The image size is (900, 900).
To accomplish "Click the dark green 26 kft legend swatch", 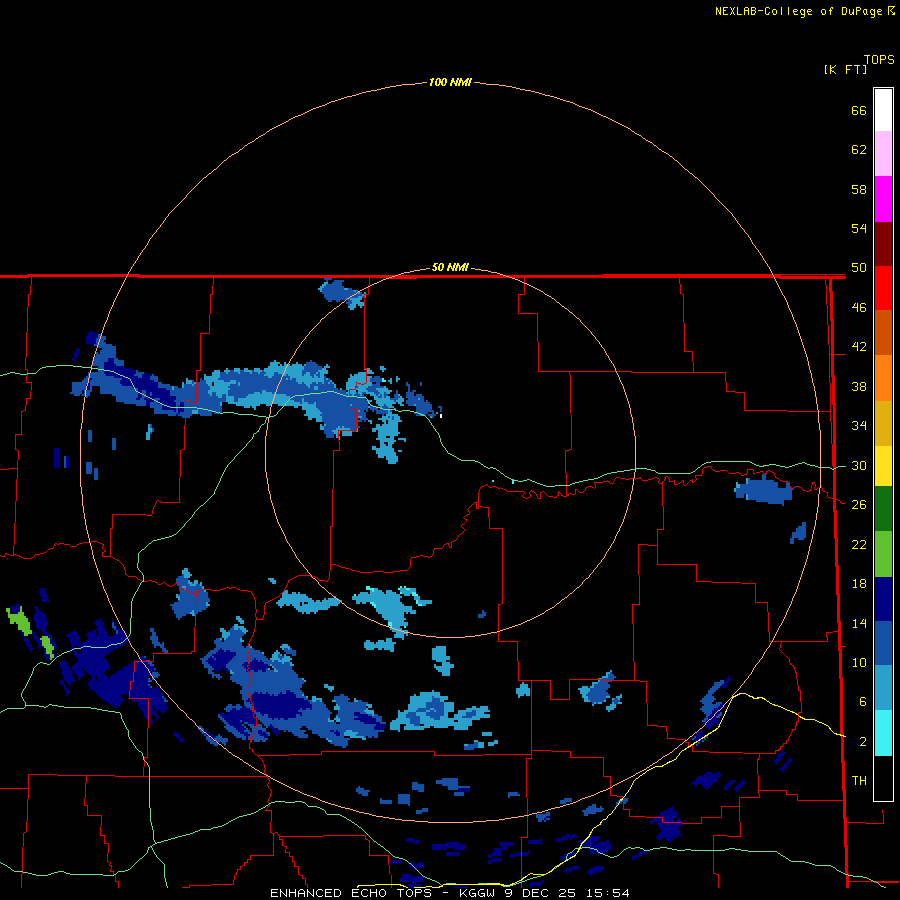I will 883,509.
